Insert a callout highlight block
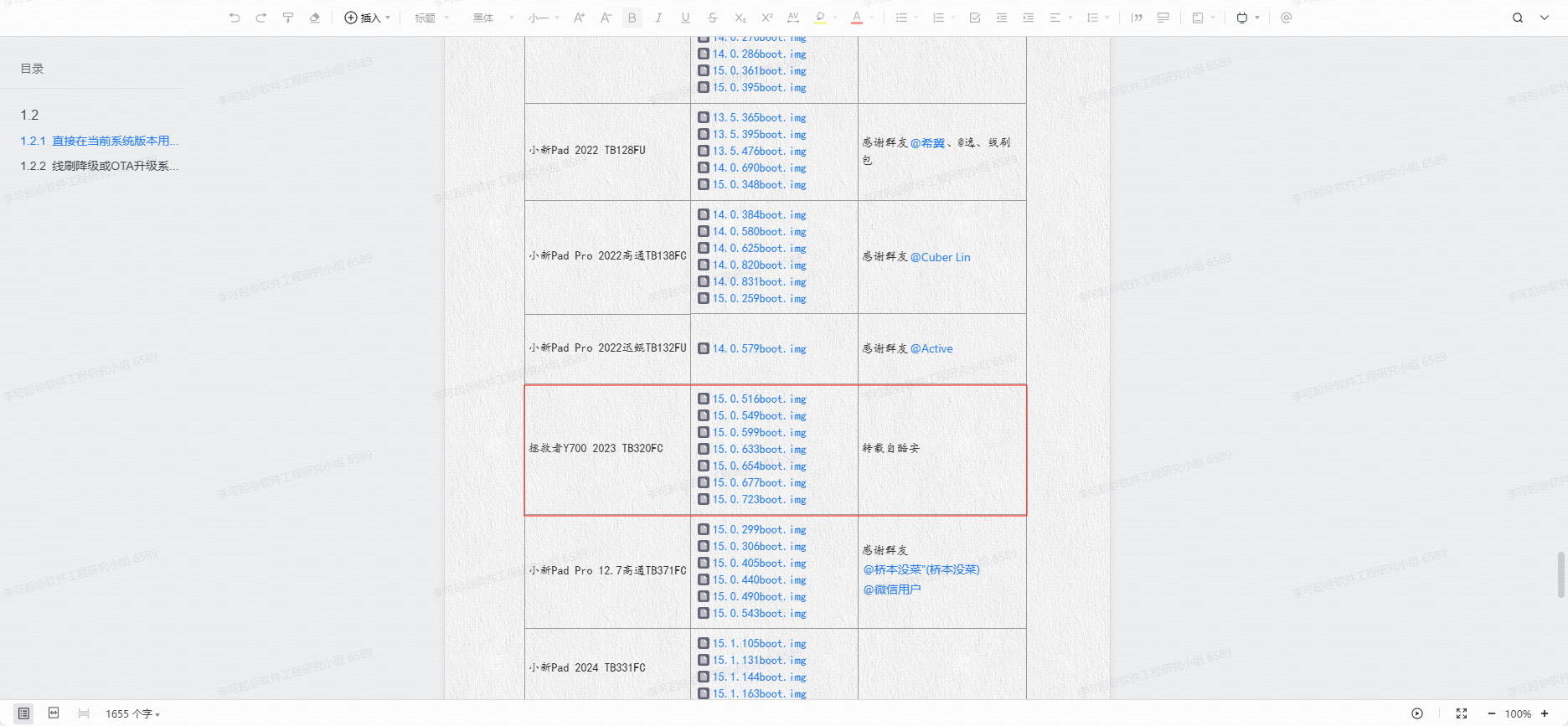 click(x=1163, y=18)
